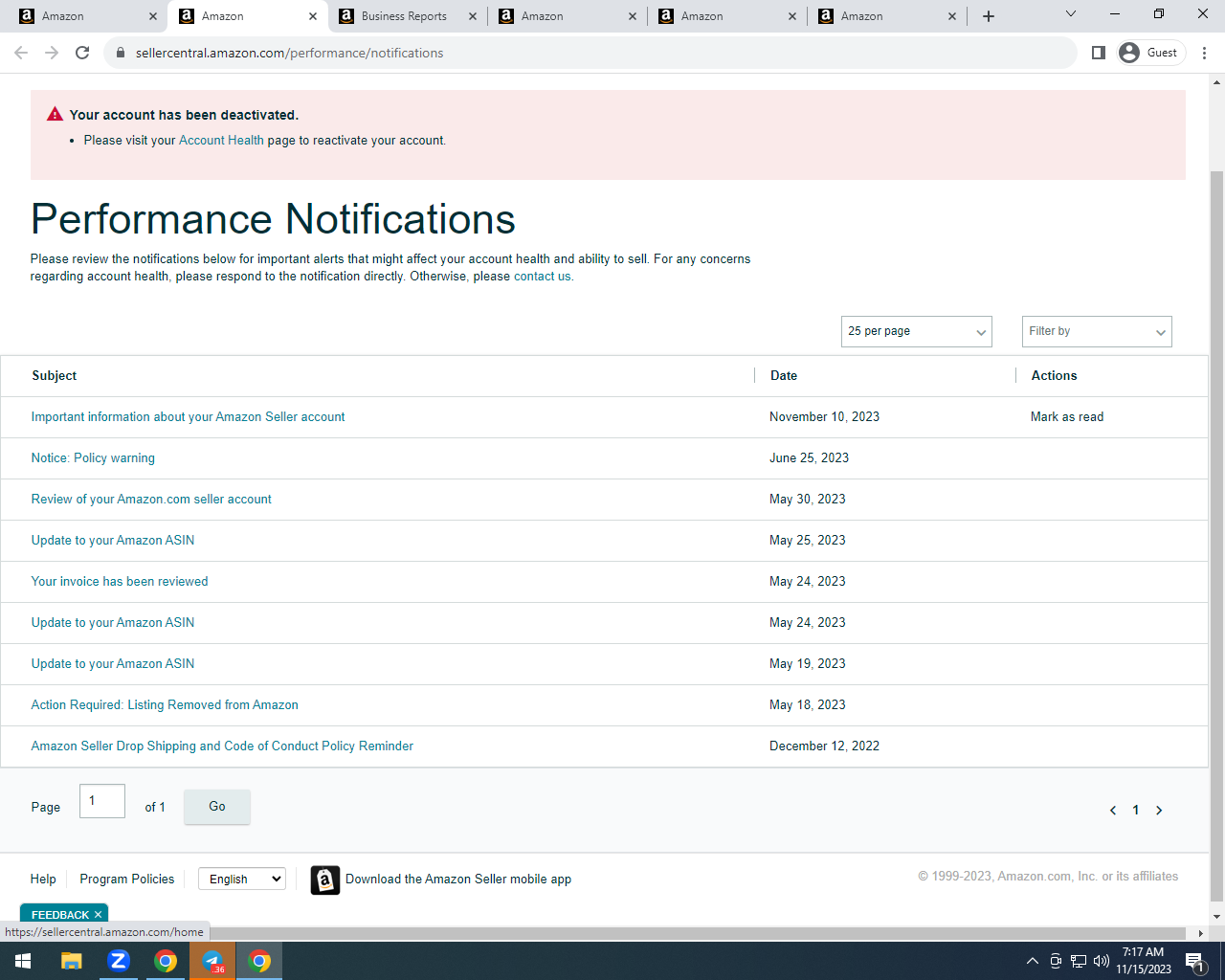Click the date 'December 12, 2022'
Screen dimensions: 1225x980
824,746
